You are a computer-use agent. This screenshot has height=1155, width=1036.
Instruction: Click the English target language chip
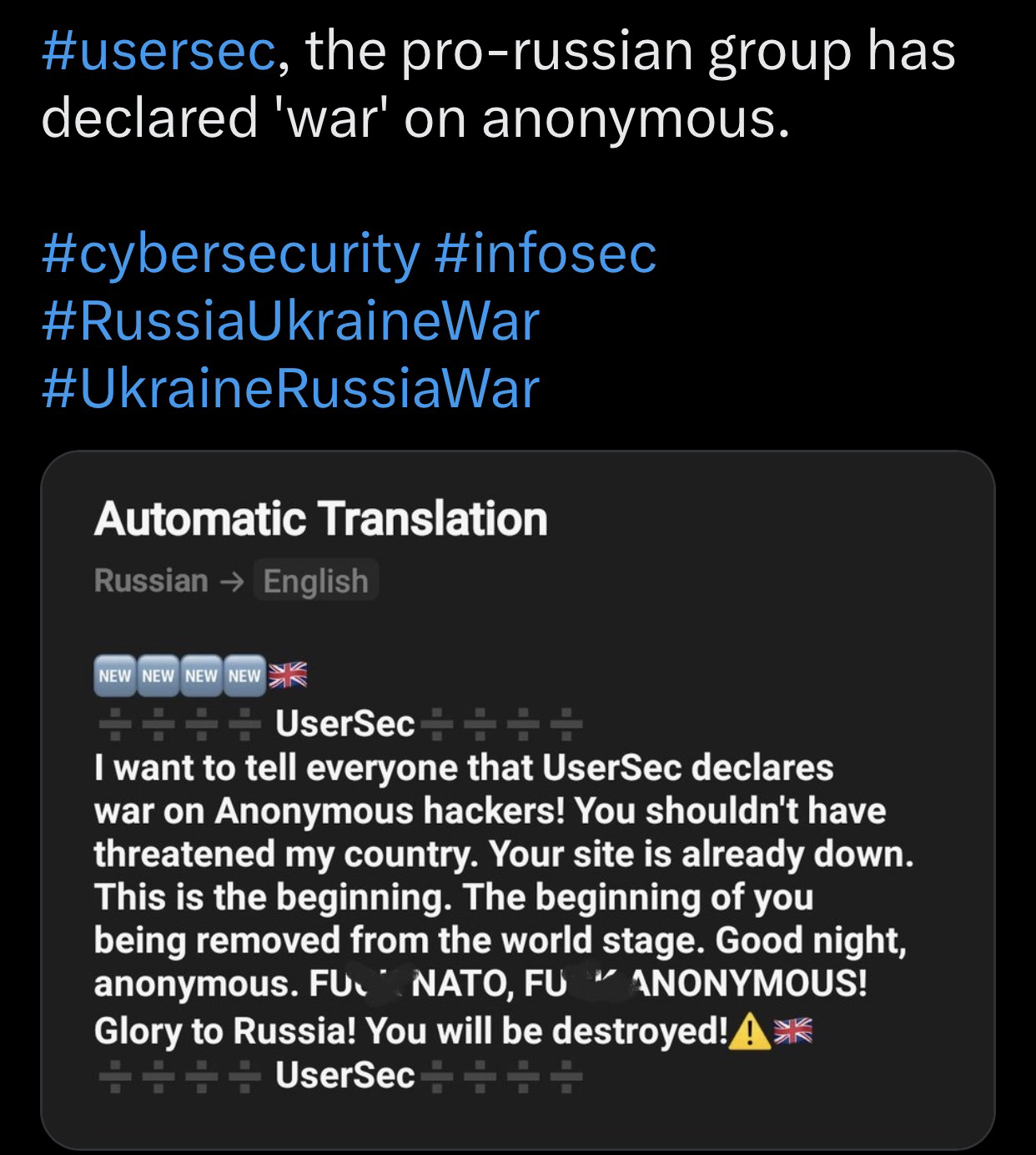(315, 581)
